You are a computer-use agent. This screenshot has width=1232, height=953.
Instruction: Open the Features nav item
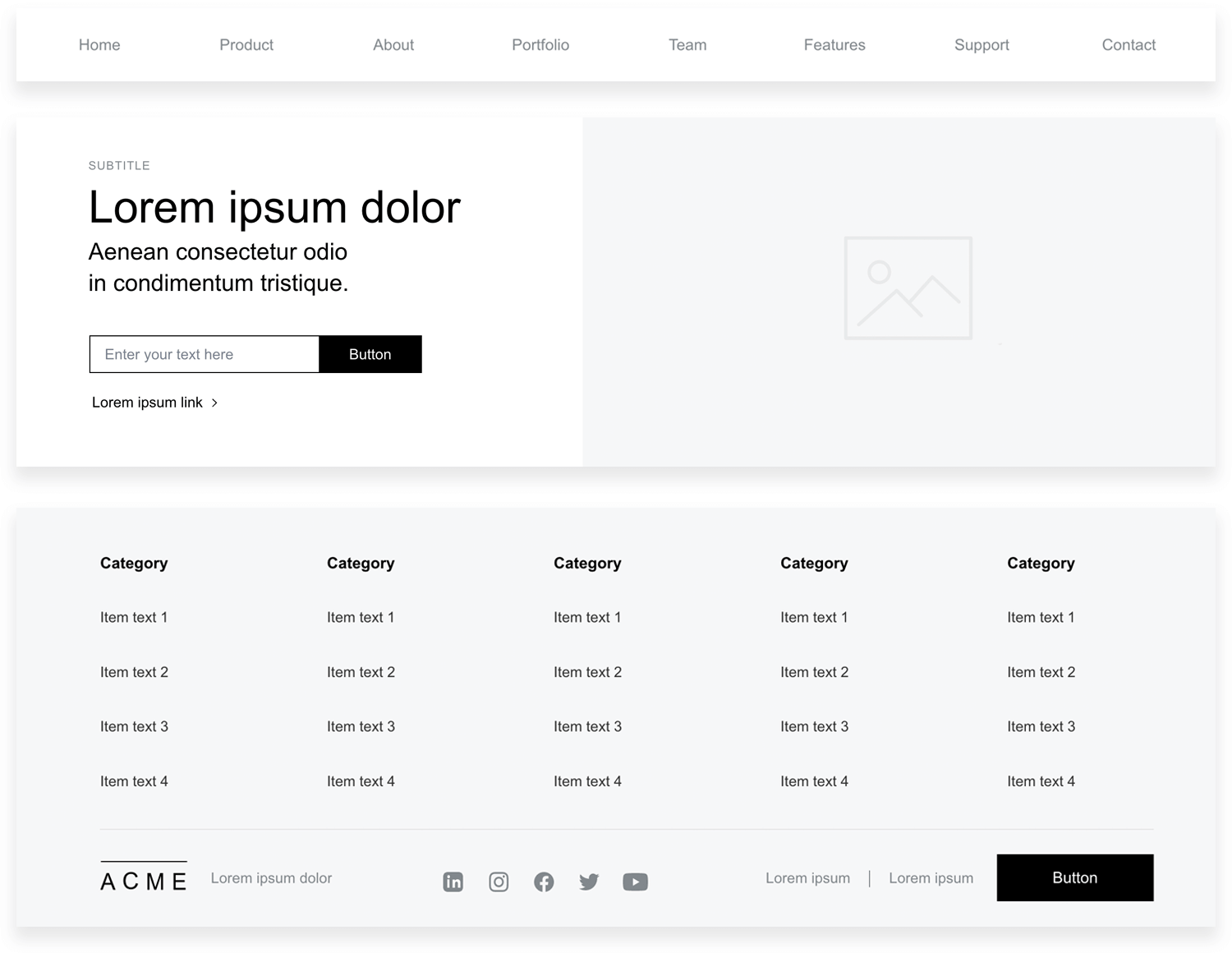tap(834, 45)
